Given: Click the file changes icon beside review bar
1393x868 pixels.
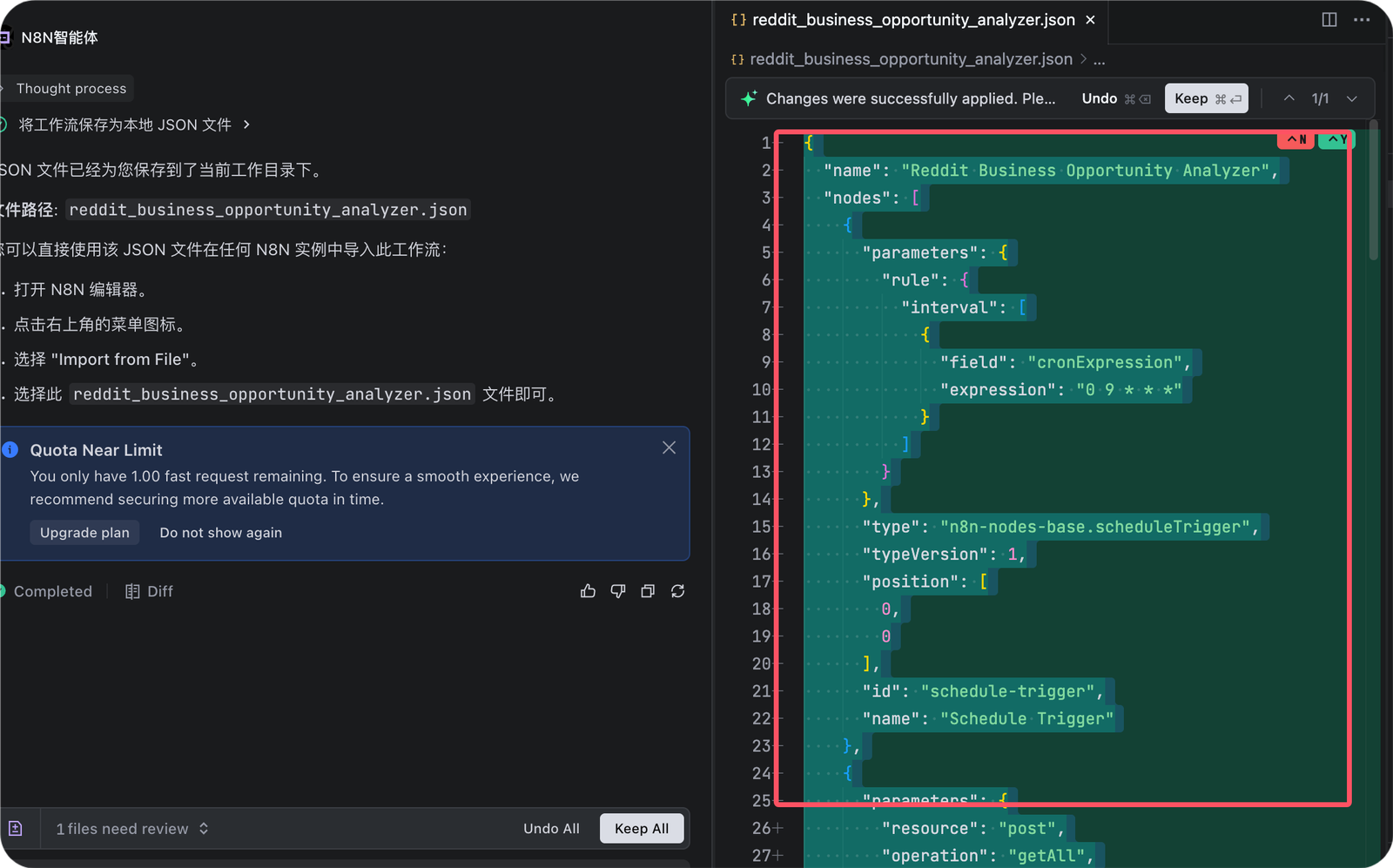Looking at the screenshot, I should pos(16,829).
